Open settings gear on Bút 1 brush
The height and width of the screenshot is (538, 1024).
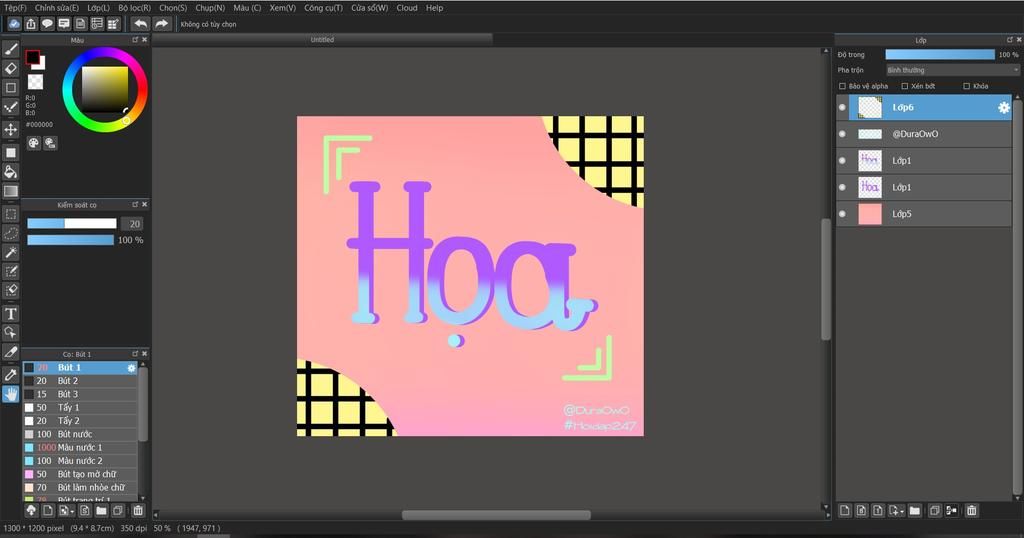(x=131, y=368)
